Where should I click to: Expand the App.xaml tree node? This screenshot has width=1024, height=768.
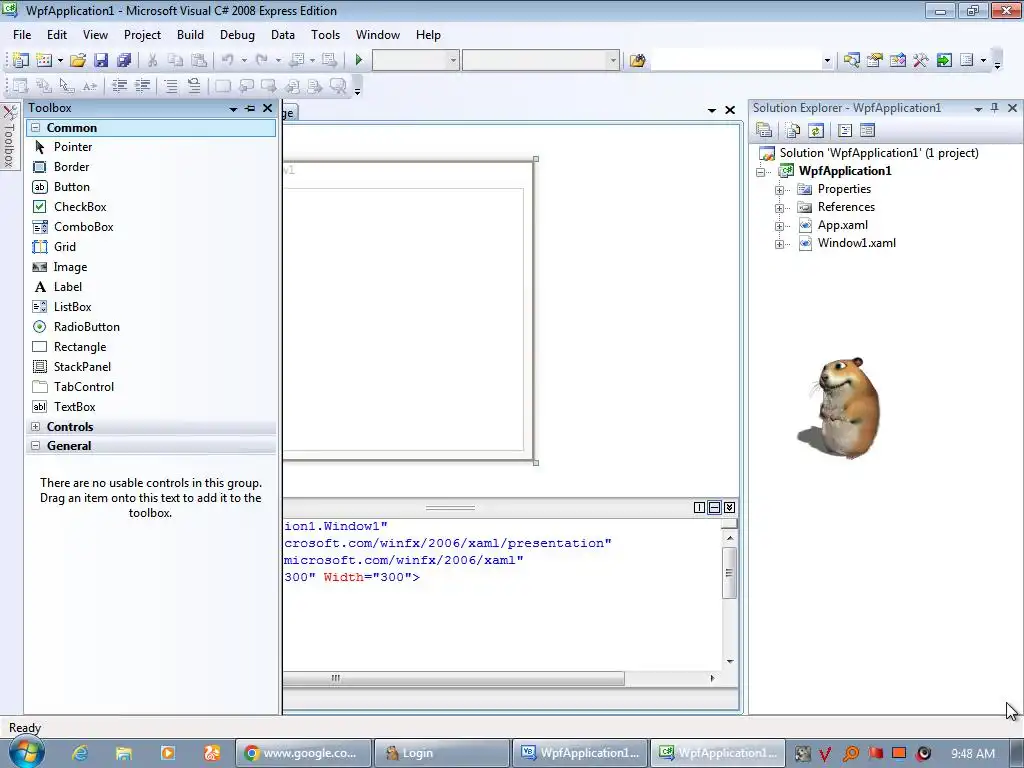click(779, 227)
